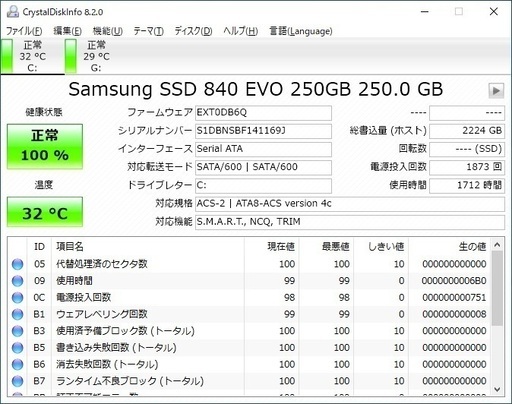
Task: Click the blue status icon for ID B1
Action: point(17,314)
